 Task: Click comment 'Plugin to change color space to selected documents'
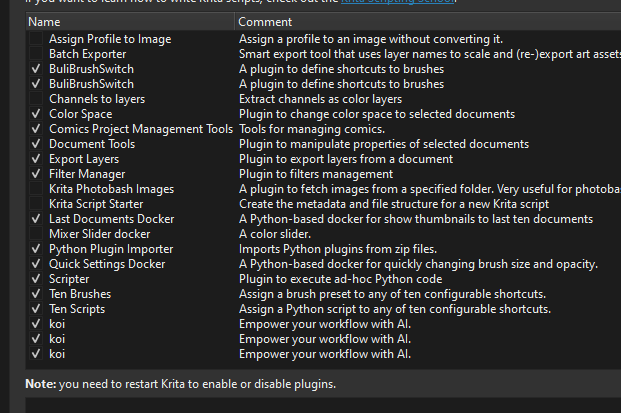point(377,114)
